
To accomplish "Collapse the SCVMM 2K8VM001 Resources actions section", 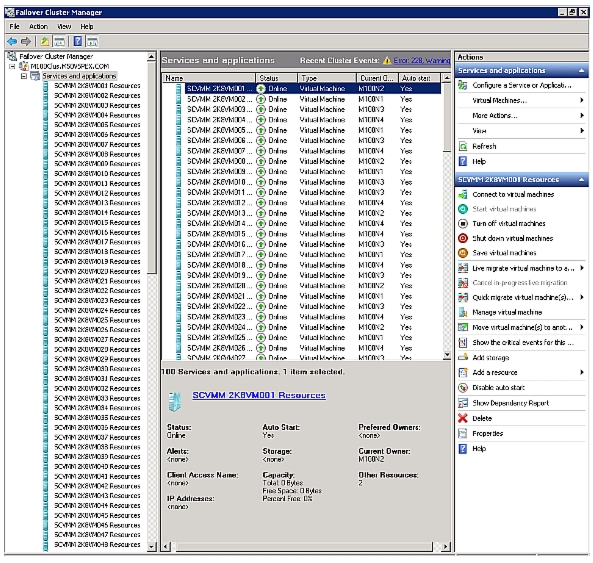I will tap(581, 180).
